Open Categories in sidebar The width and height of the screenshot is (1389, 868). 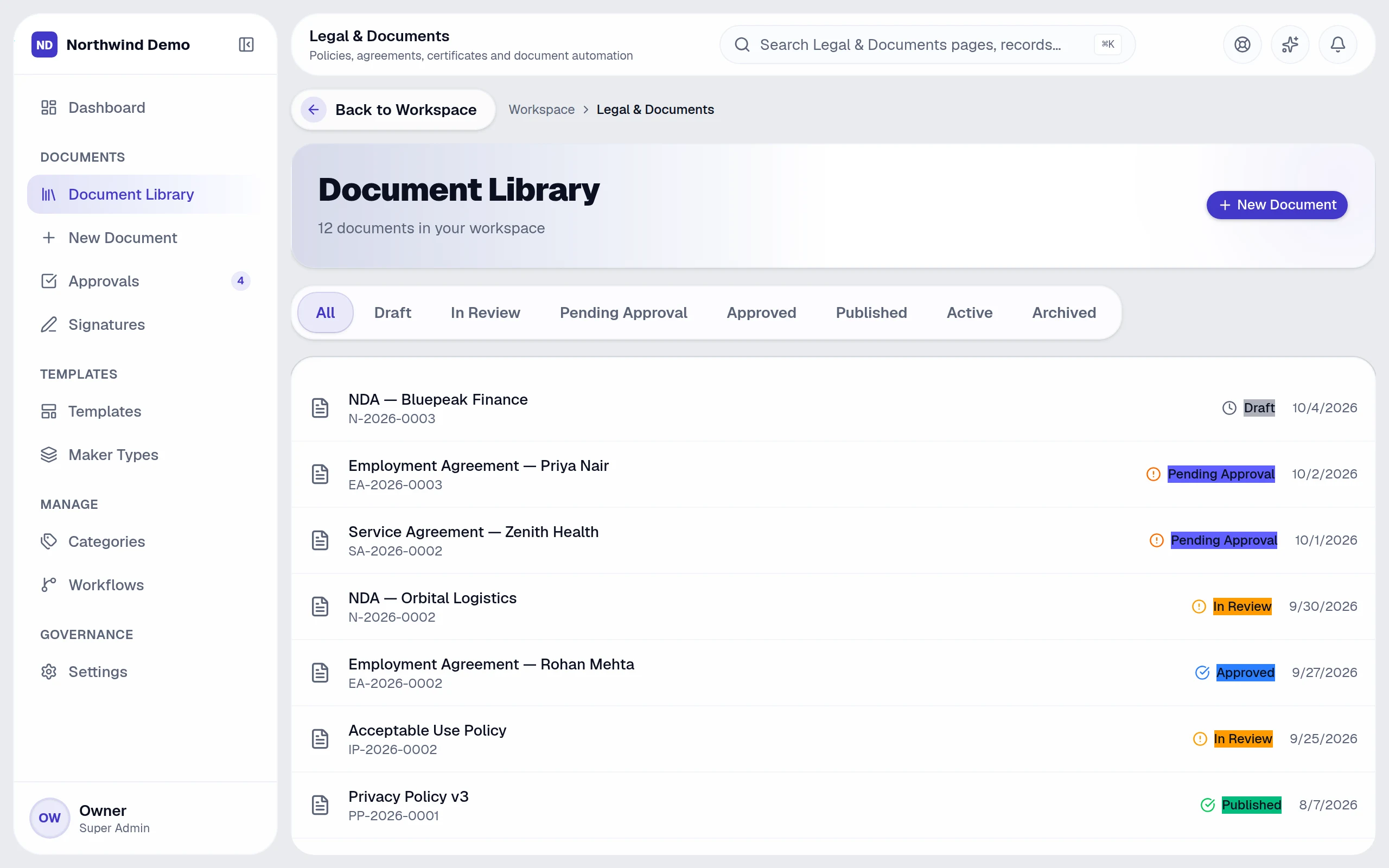pos(145,541)
